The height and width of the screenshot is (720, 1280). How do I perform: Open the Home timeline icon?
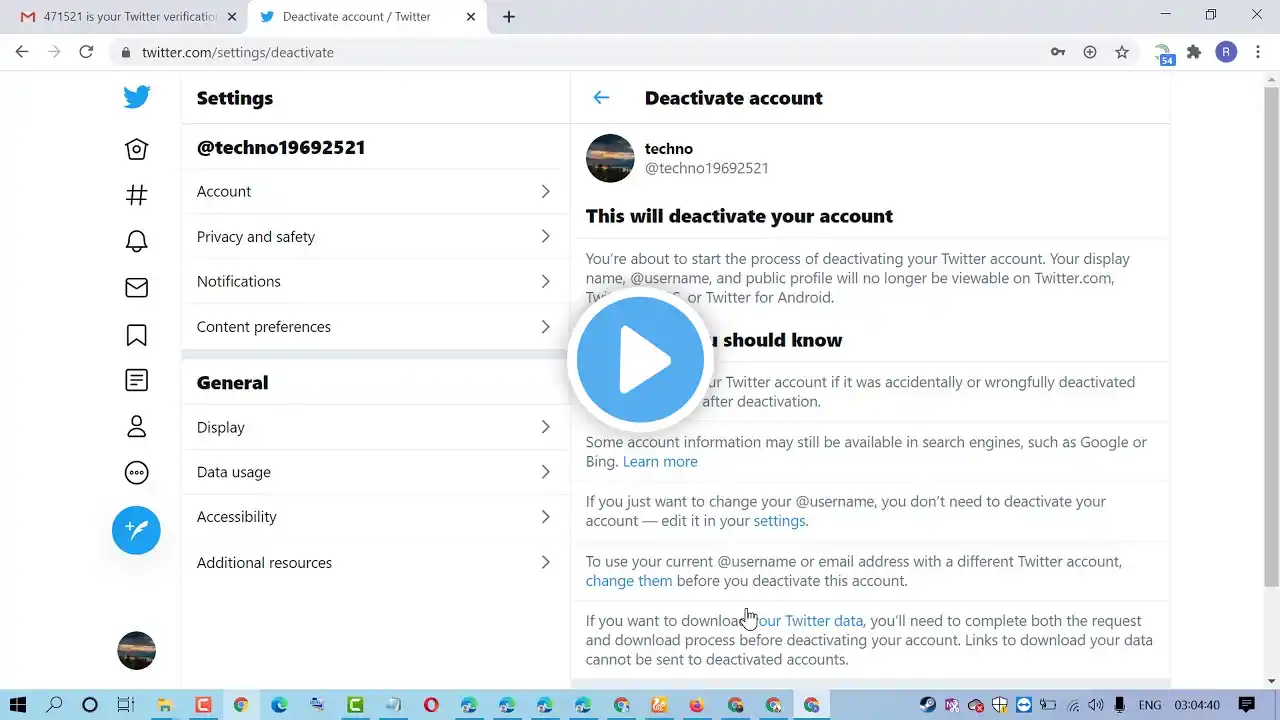click(137, 149)
